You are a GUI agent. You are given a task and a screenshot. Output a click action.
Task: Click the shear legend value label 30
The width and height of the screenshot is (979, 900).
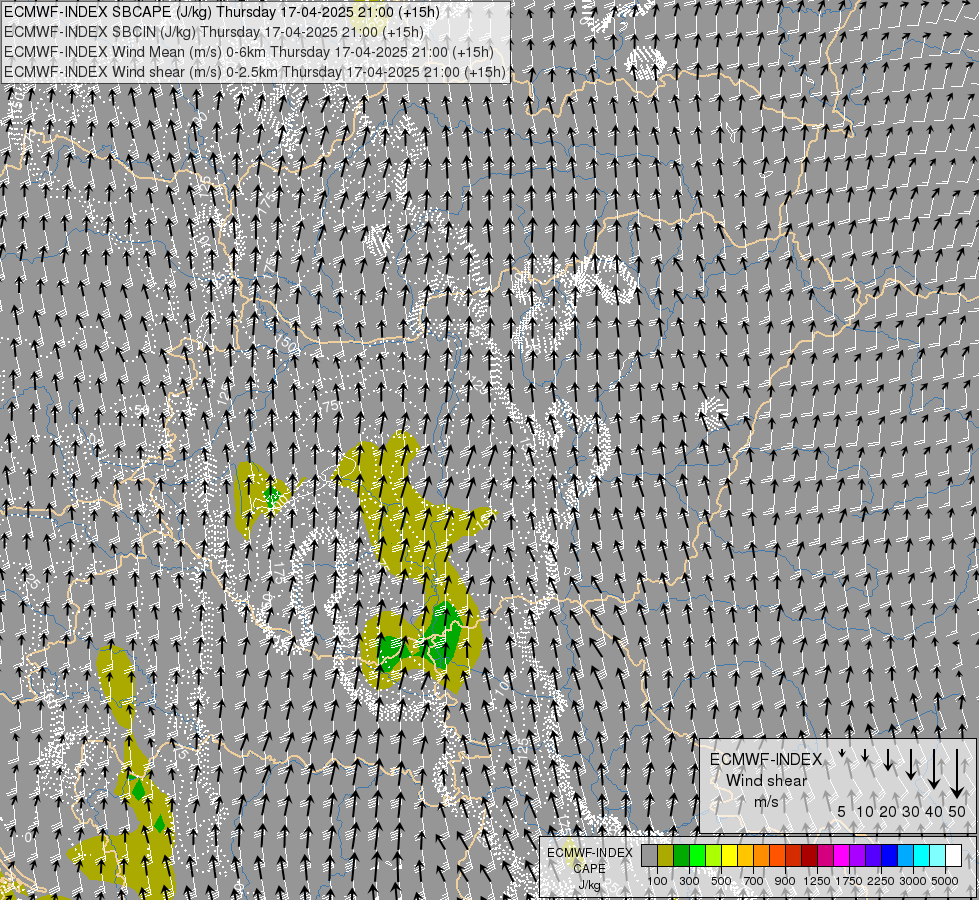pos(911,811)
